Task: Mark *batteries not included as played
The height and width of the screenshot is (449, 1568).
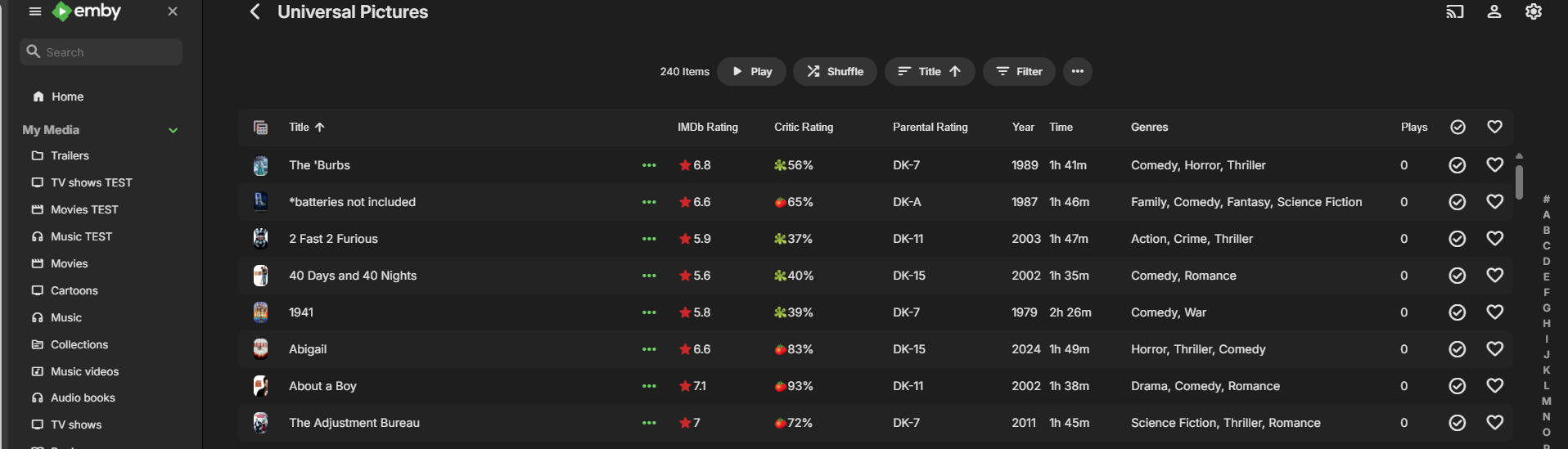Action: pyautogui.click(x=1458, y=202)
